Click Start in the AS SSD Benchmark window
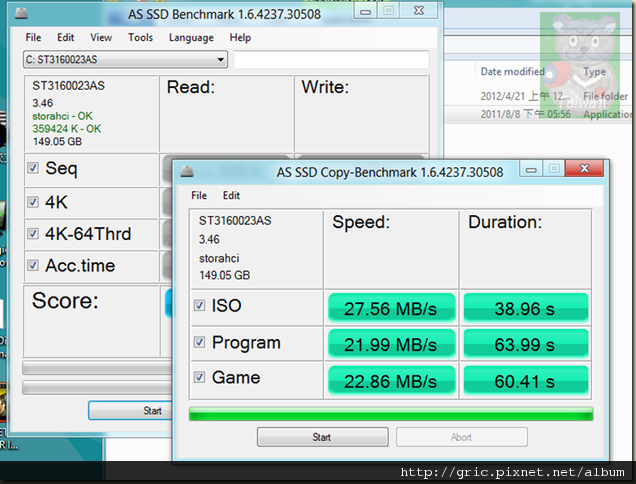This screenshot has height=484, width=636. tap(131, 411)
